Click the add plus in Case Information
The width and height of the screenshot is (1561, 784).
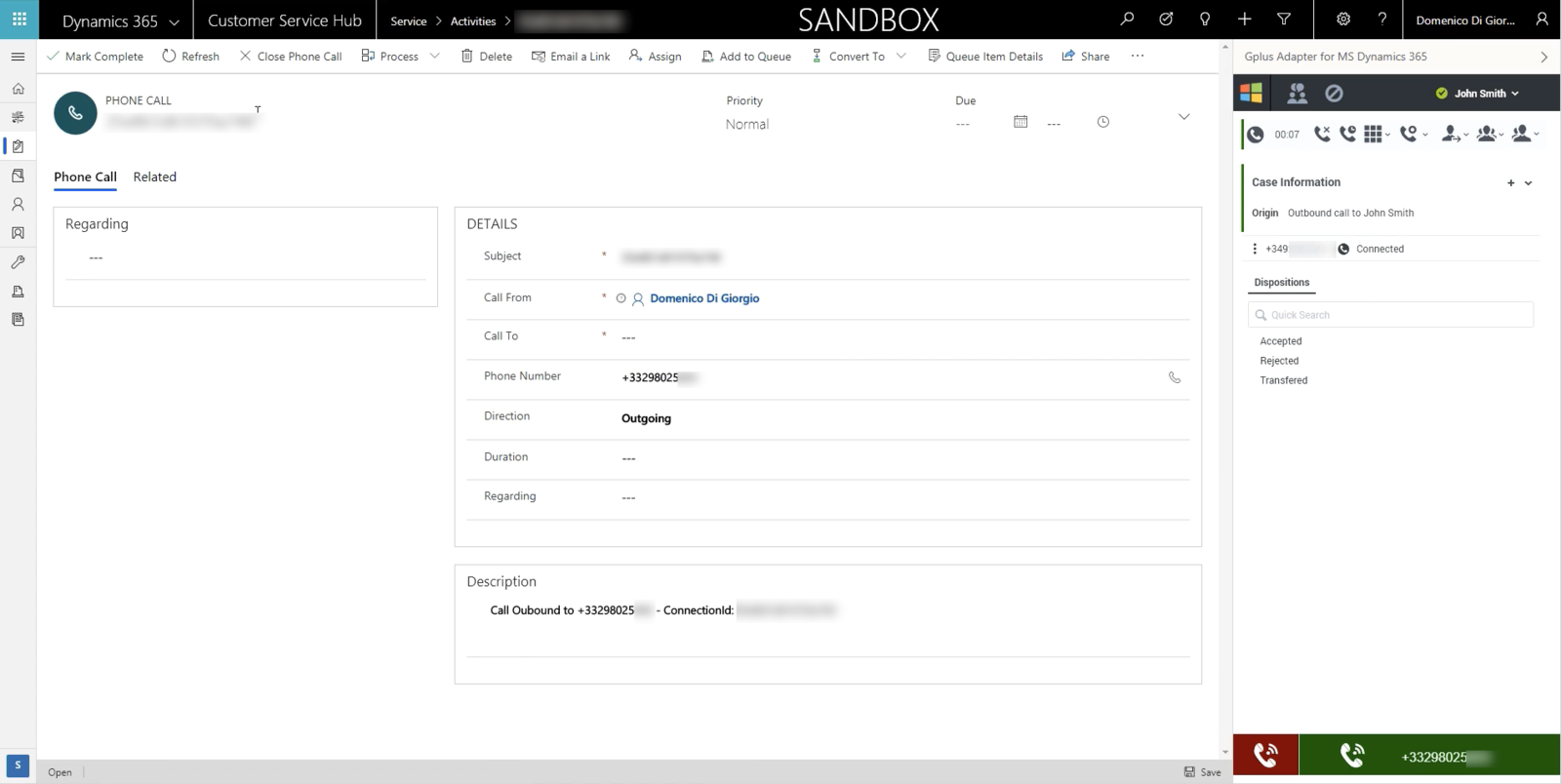click(x=1510, y=182)
